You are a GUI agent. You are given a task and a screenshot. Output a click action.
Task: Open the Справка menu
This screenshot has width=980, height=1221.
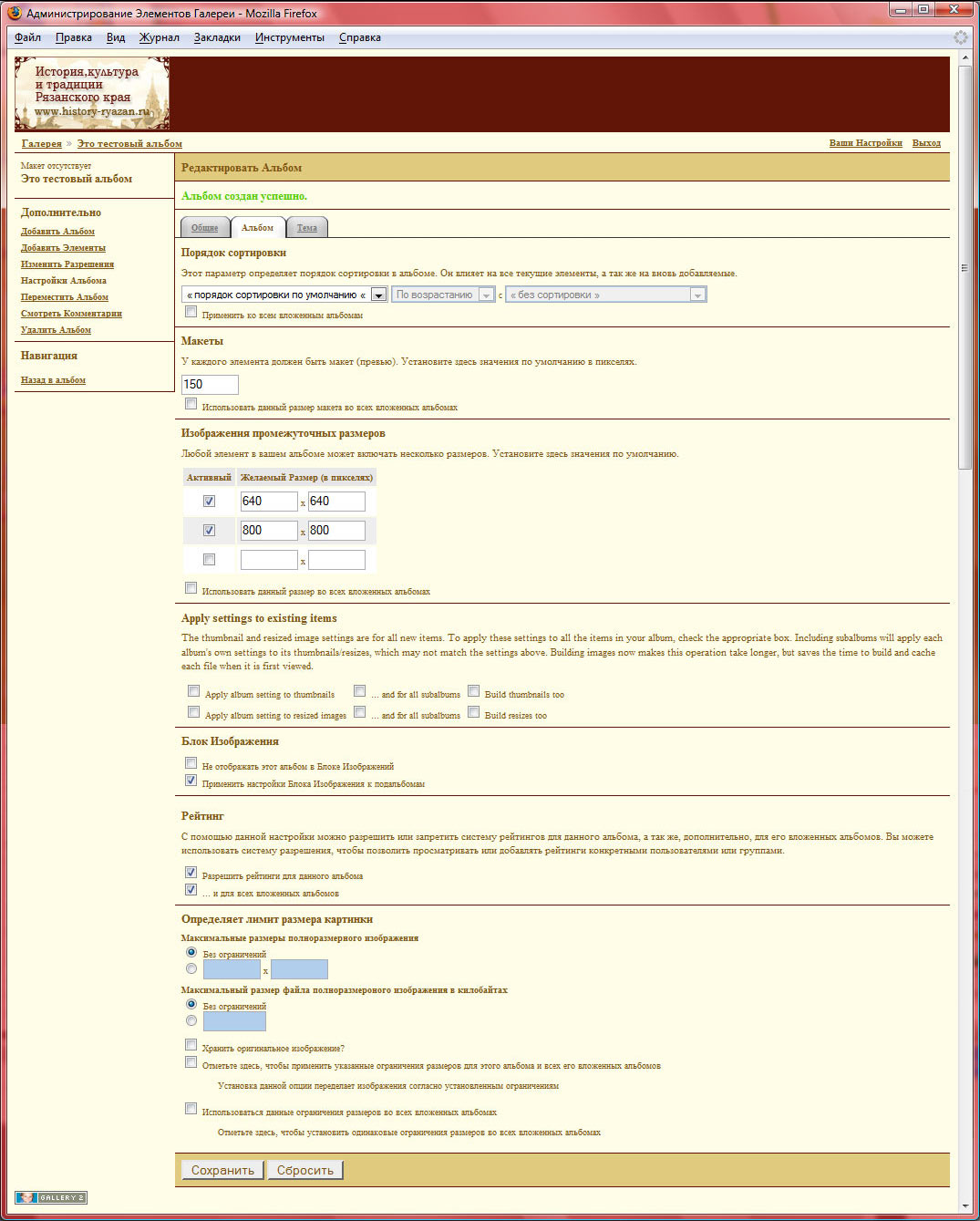coord(360,37)
